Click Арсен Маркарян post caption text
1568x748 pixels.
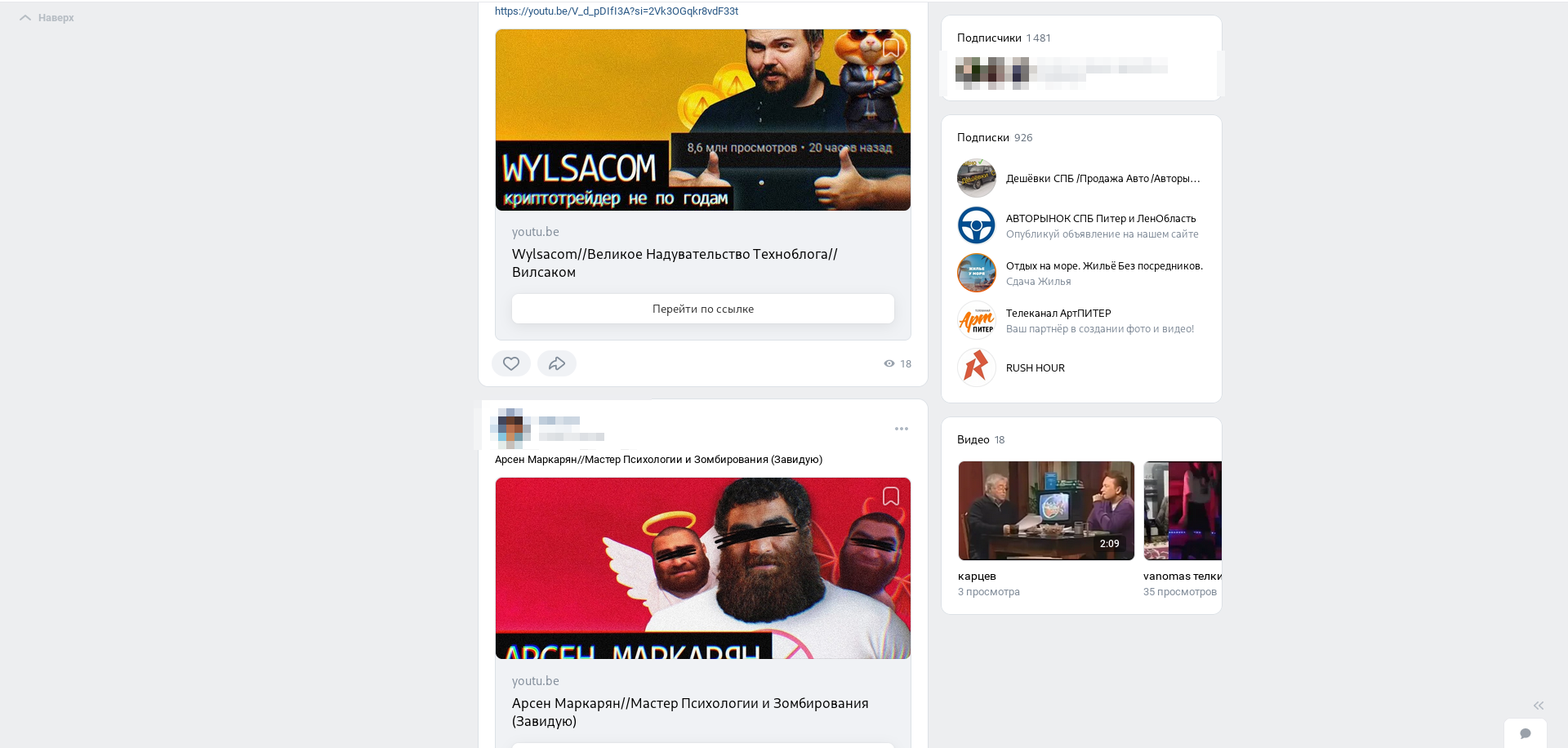[658, 460]
